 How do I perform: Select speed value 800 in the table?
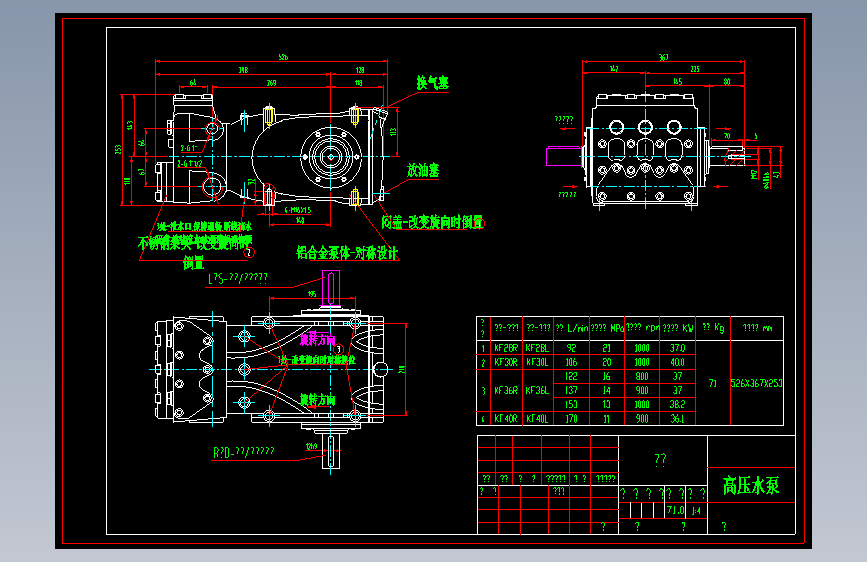[x=642, y=376]
